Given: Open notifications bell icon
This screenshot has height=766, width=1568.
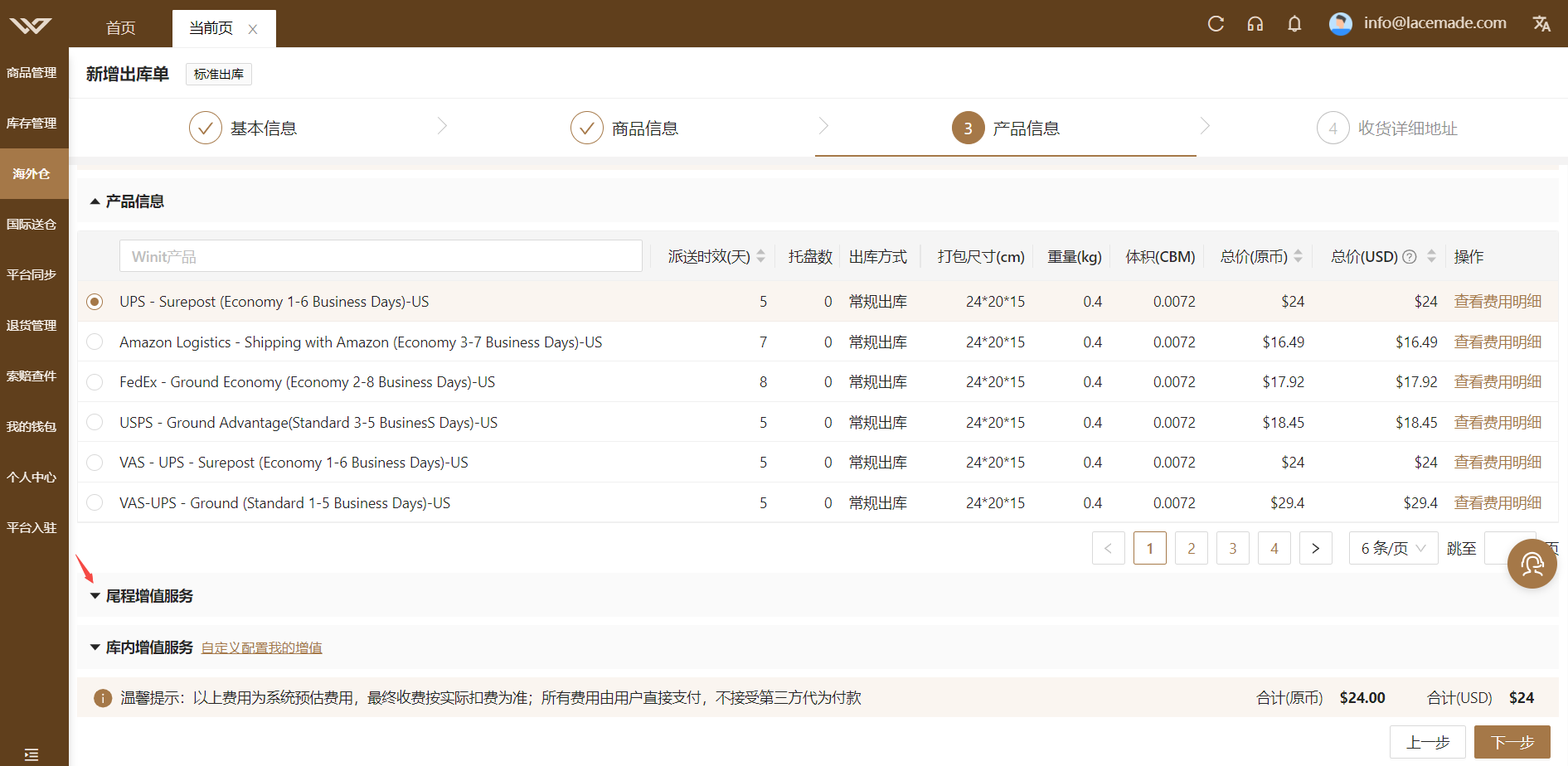Looking at the screenshot, I should point(1294,24).
